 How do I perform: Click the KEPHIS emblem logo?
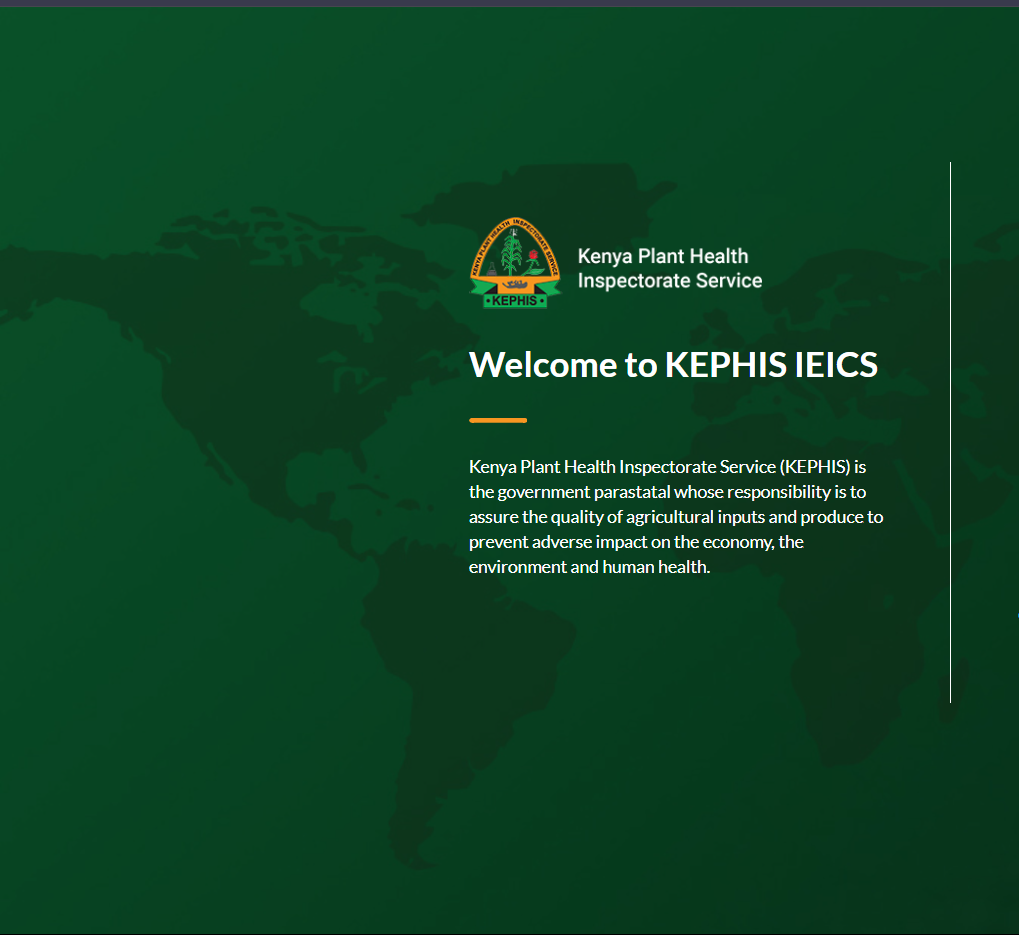[515, 263]
